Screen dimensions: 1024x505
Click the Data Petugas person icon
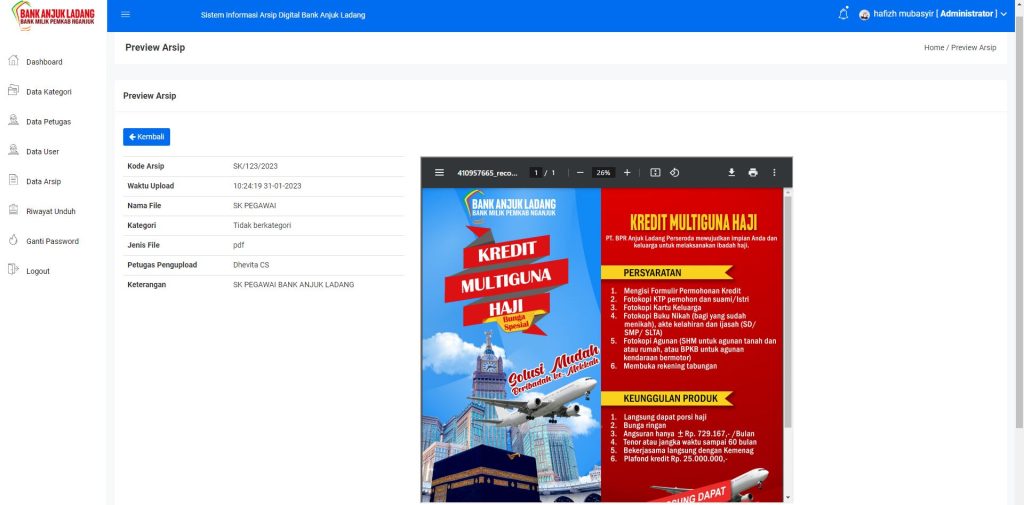tap(13, 120)
